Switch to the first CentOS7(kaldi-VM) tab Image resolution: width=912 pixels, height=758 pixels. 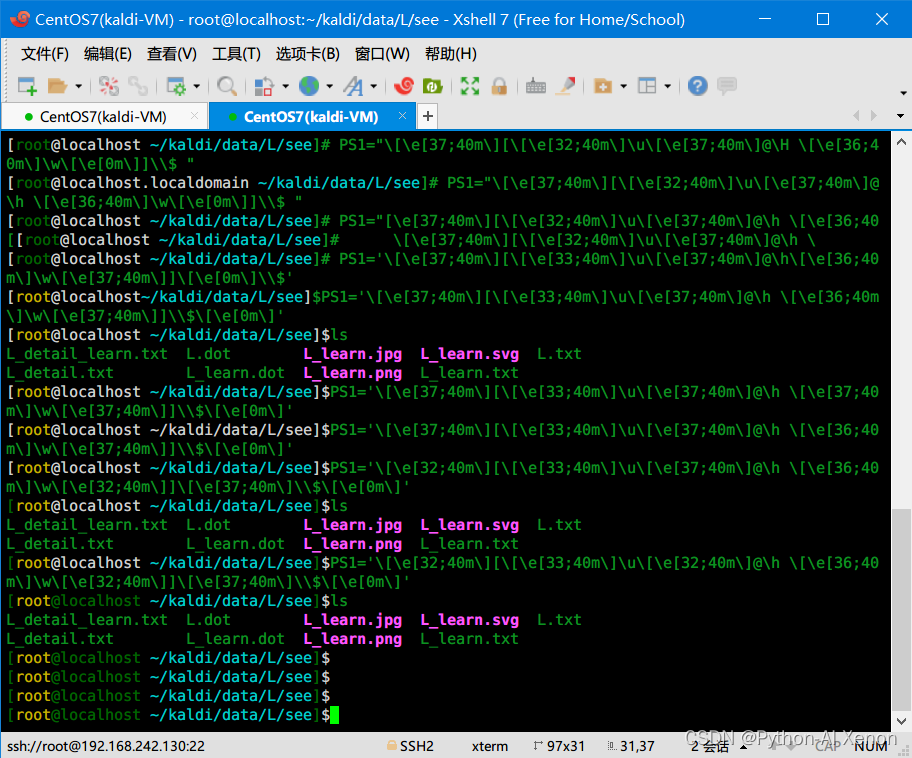[103, 117]
